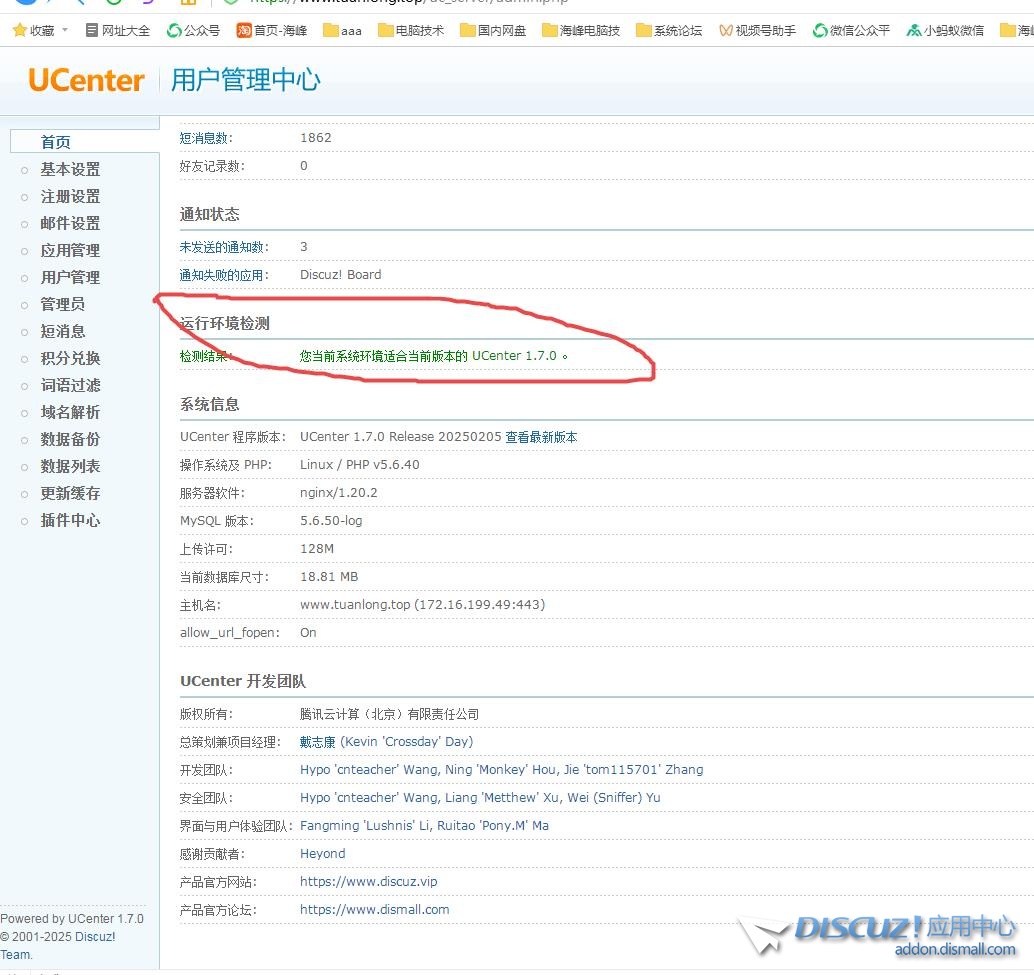Open 插件中心 in the sidebar
This screenshot has width=1034, height=975.
click(x=70, y=520)
